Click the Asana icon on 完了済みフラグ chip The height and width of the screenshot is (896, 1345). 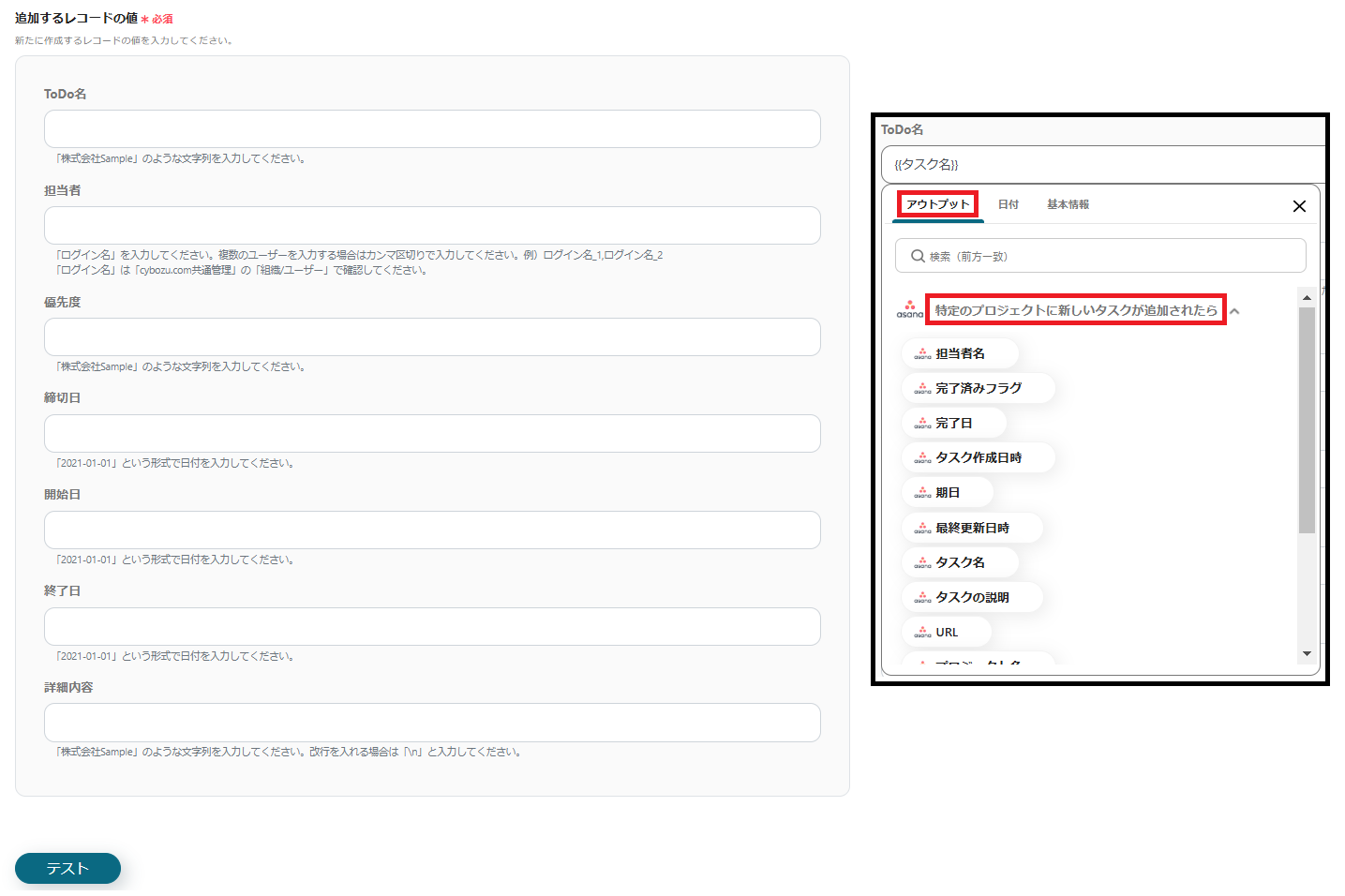pyautogui.click(x=922, y=388)
